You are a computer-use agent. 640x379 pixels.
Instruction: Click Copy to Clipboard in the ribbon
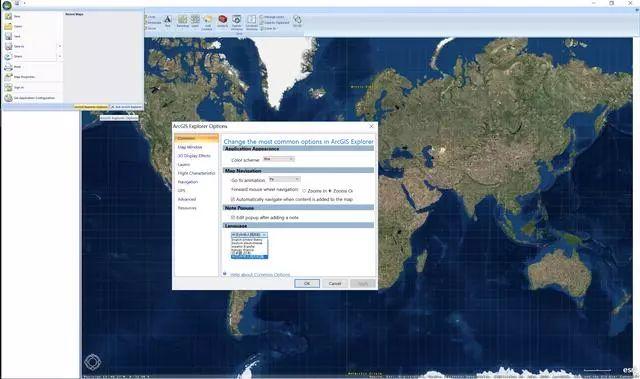coord(274,23)
